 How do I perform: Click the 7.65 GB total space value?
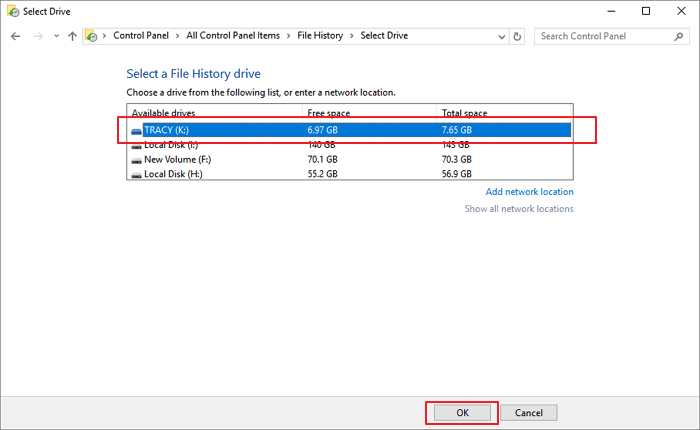457,130
